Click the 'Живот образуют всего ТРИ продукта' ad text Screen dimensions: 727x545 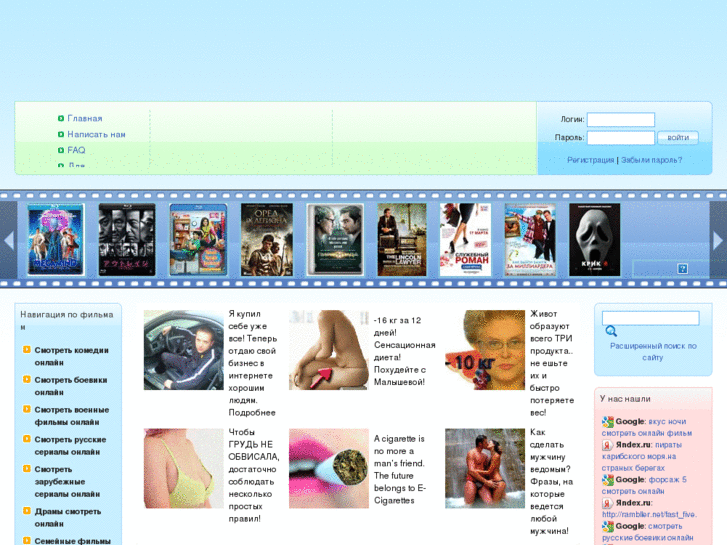[552, 363]
